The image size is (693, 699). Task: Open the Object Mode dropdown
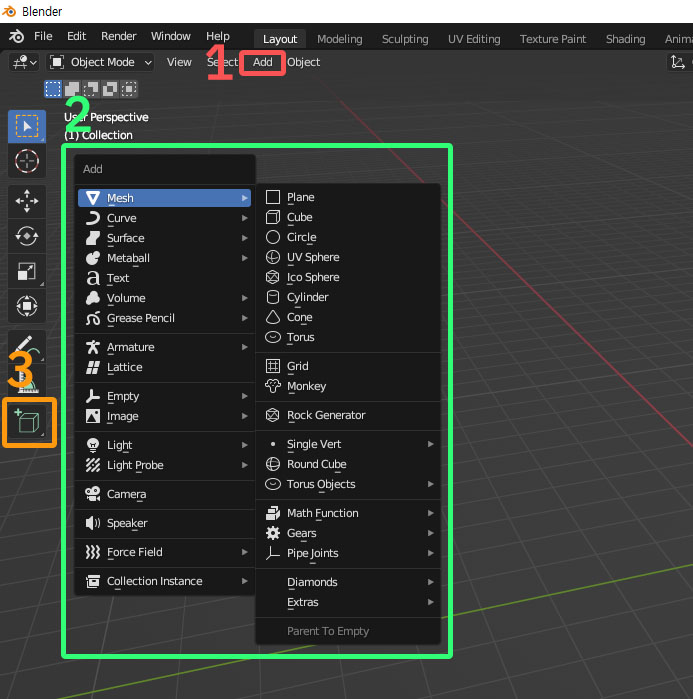[100, 62]
